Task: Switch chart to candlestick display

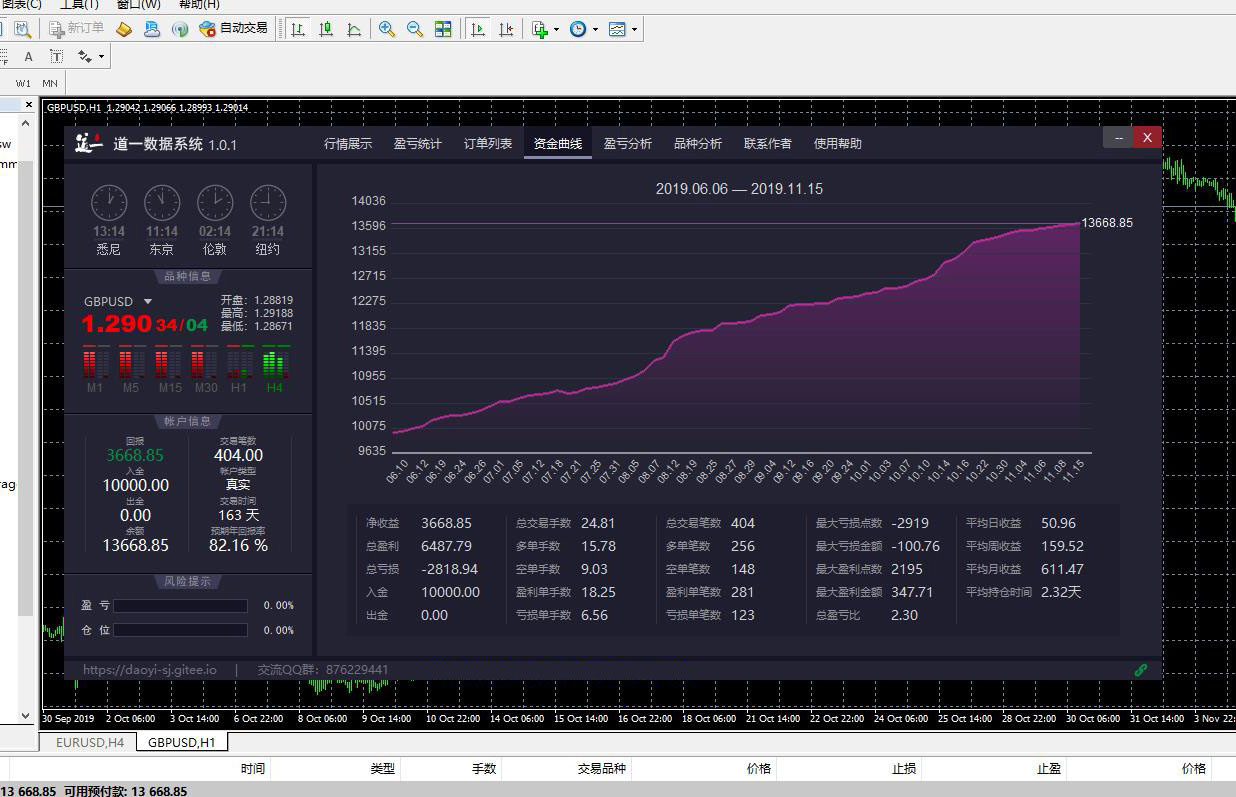Action: click(326, 29)
